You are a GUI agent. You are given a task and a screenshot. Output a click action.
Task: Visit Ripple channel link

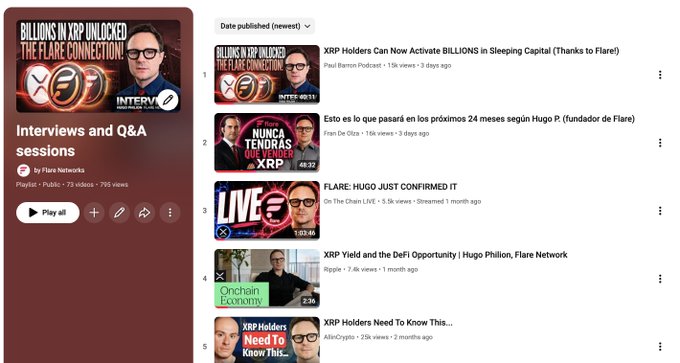click(332, 269)
